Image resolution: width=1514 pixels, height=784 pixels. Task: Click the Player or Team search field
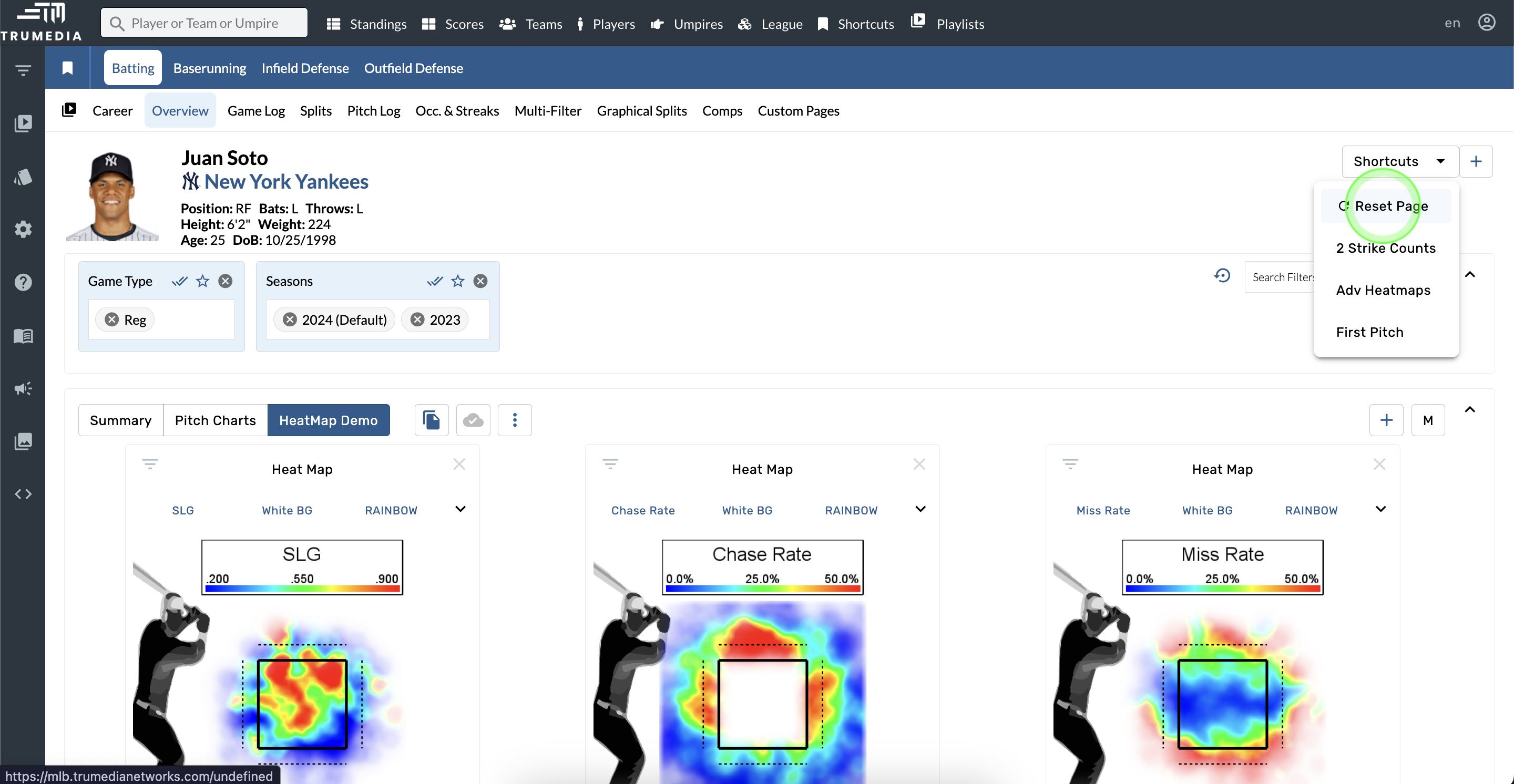[204, 23]
